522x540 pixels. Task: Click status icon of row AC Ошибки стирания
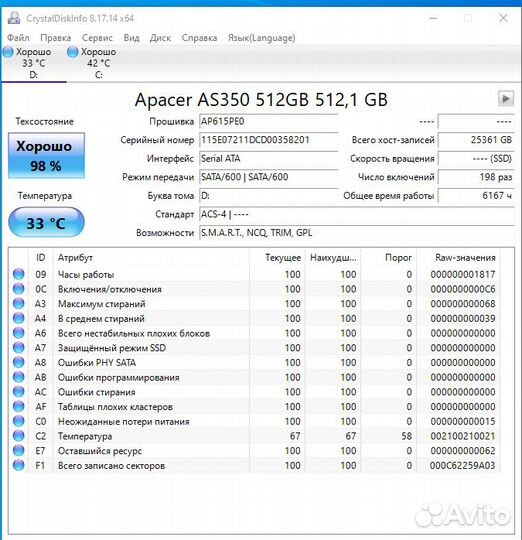pyautogui.click(x=19, y=392)
